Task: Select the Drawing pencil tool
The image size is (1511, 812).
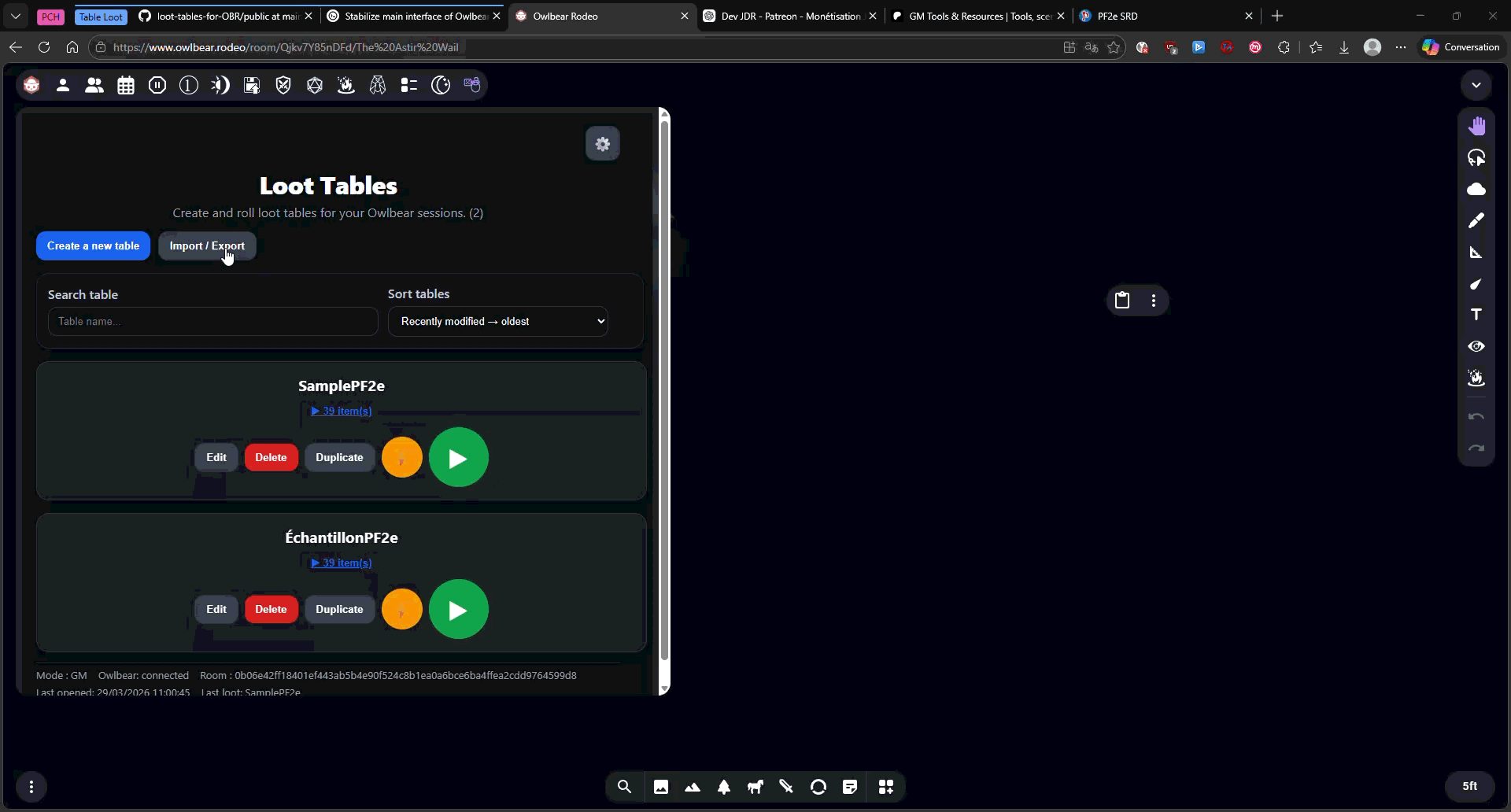Action: pyautogui.click(x=1476, y=220)
